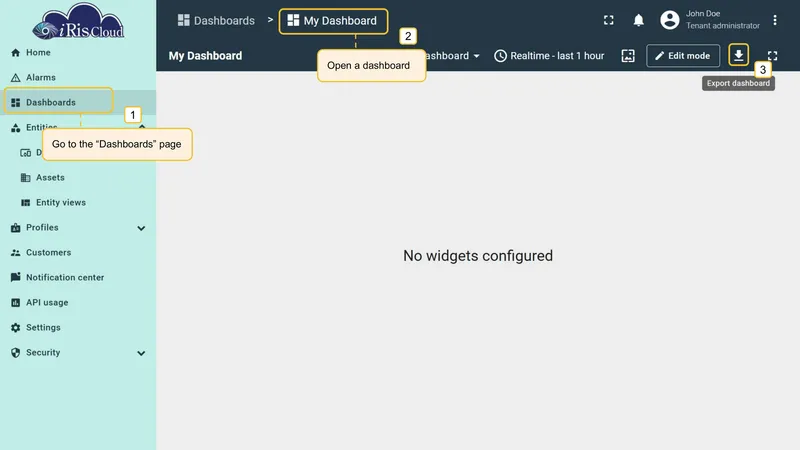Open the three-dot user menu
Screen dimensions: 800x450
point(774,20)
